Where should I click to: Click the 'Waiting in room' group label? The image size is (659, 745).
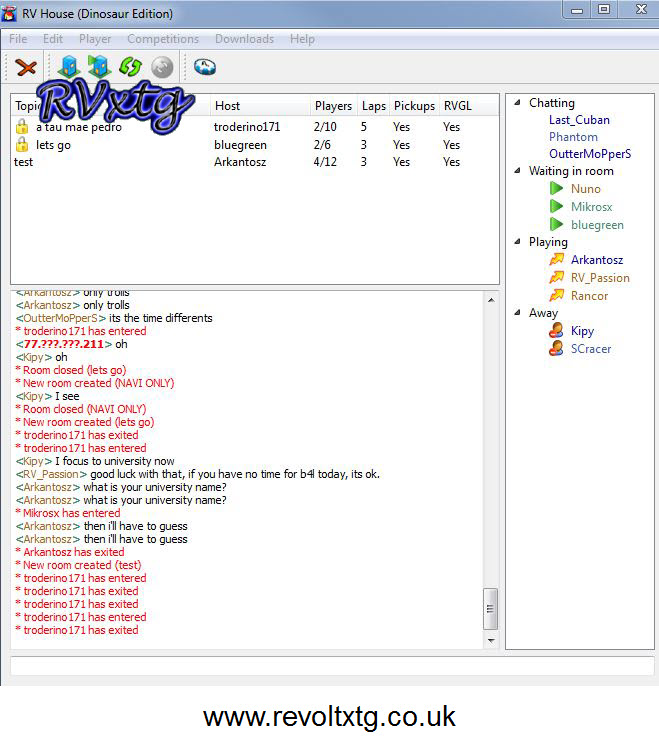[571, 171]
